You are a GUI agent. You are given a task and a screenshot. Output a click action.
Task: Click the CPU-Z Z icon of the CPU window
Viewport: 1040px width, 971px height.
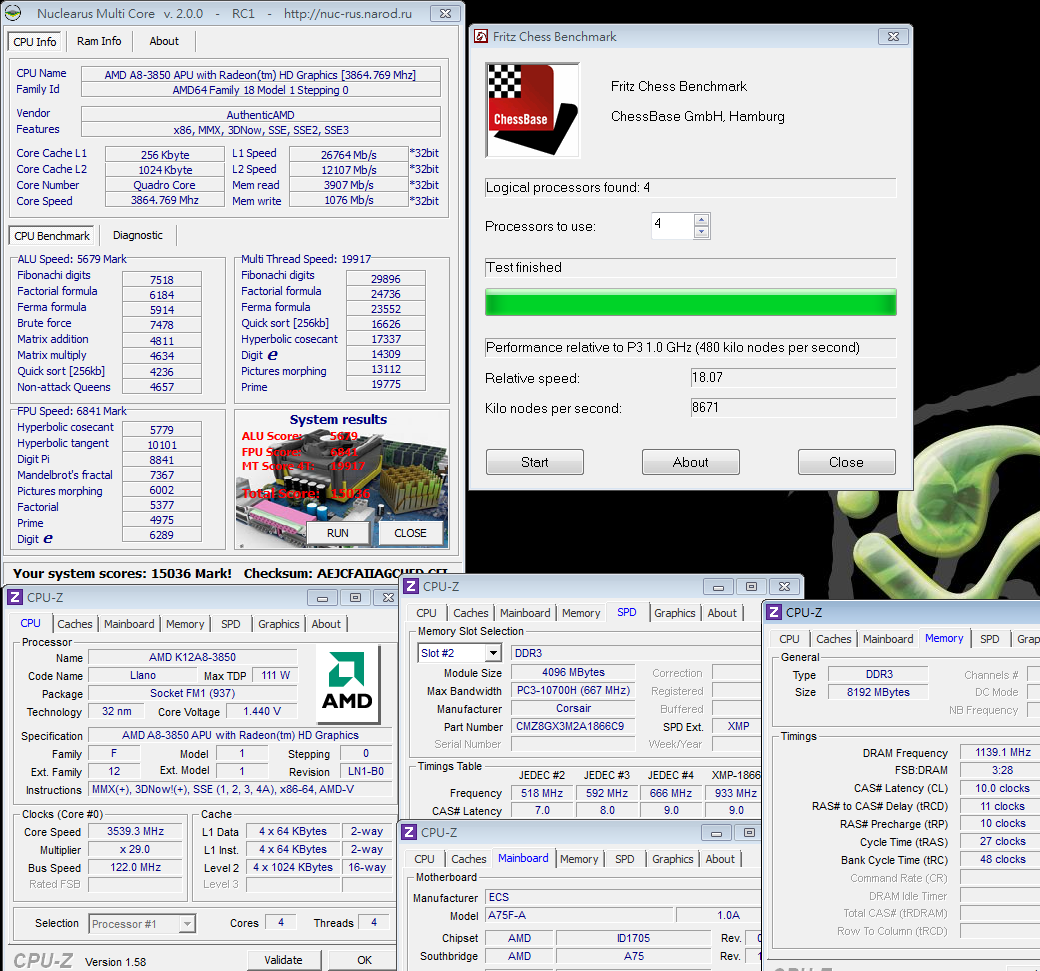15,597
